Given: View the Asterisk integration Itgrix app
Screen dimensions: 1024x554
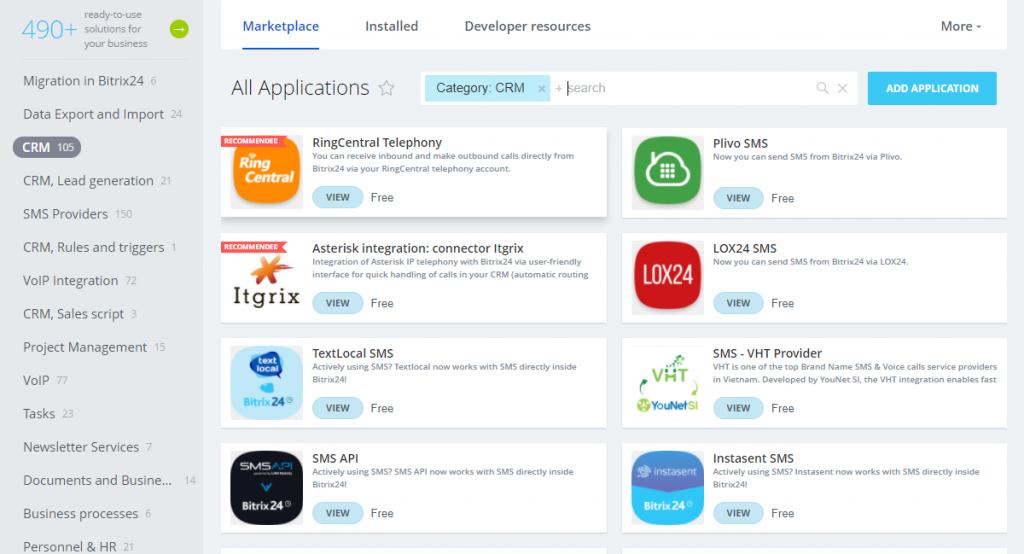Looking at the screenshot, I should click(338, 303).
